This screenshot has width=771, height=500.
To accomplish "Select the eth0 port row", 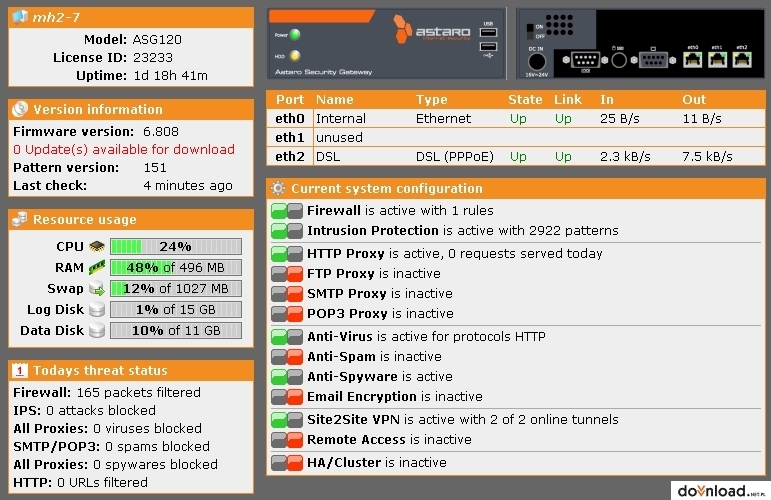I will point(516,118).
